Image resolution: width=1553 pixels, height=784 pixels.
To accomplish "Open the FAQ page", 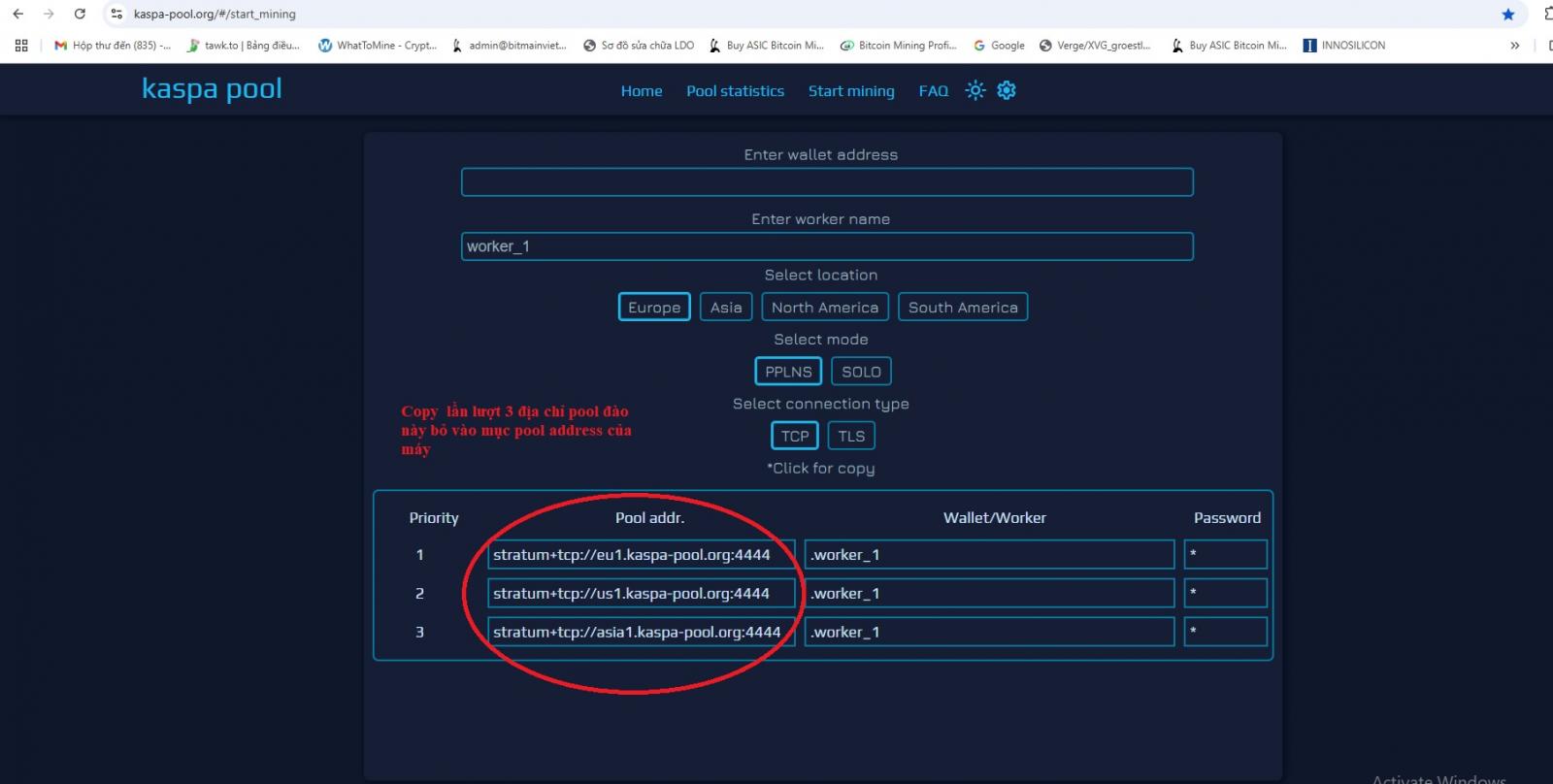I will pyautogui.click(x=934, y=91).
